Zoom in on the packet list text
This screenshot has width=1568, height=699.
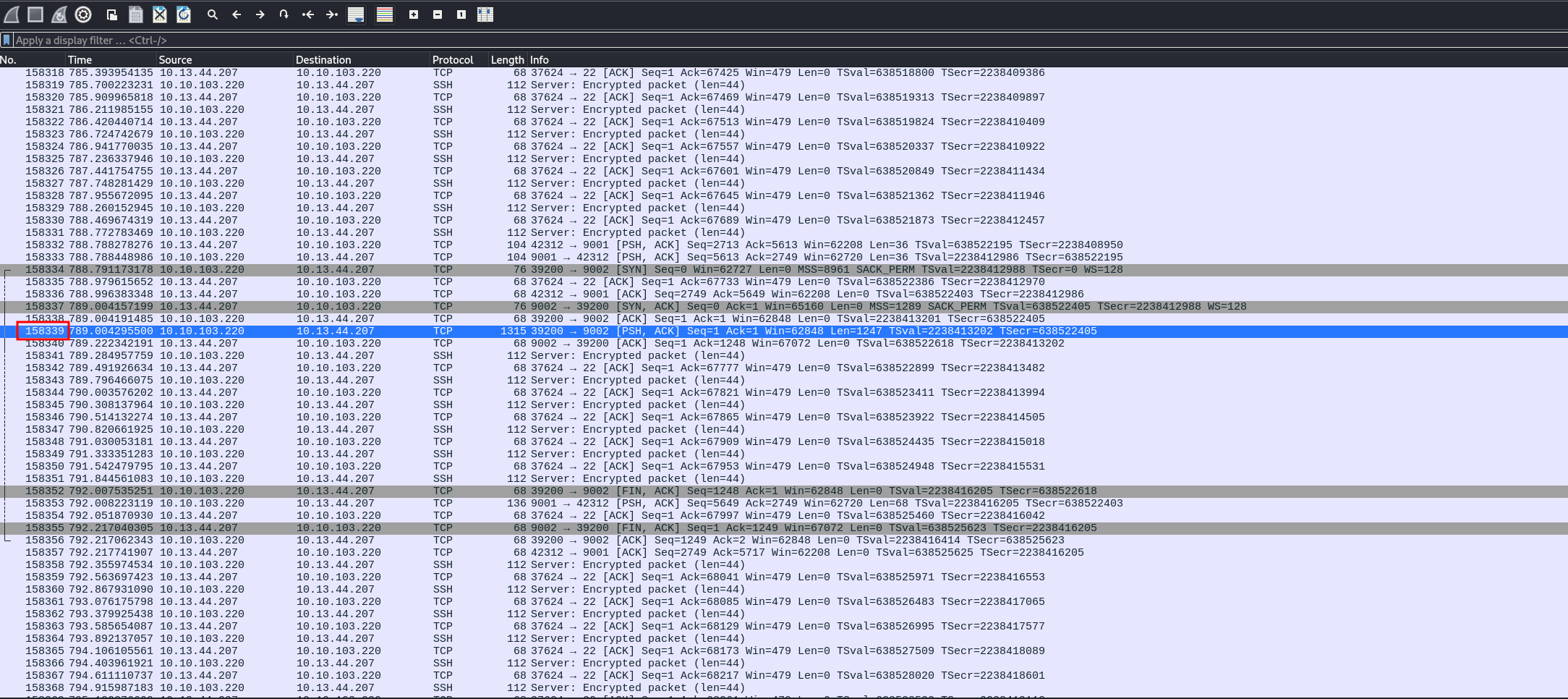[x=413, y=14]
